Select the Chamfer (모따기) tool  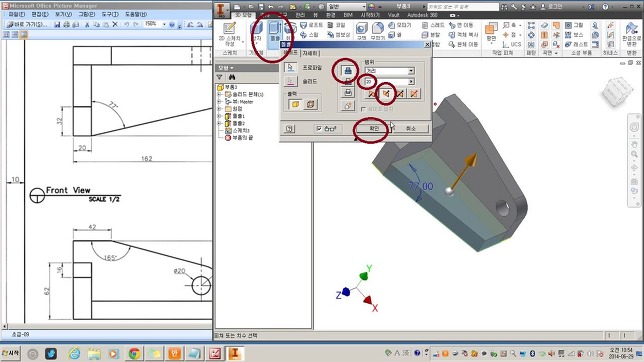pyautogui.click(x=400, y=25)
